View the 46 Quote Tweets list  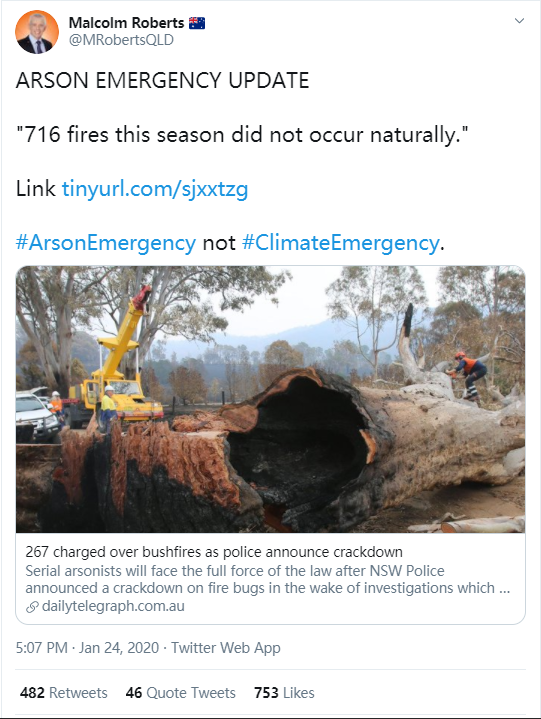[x=181, y=692]
